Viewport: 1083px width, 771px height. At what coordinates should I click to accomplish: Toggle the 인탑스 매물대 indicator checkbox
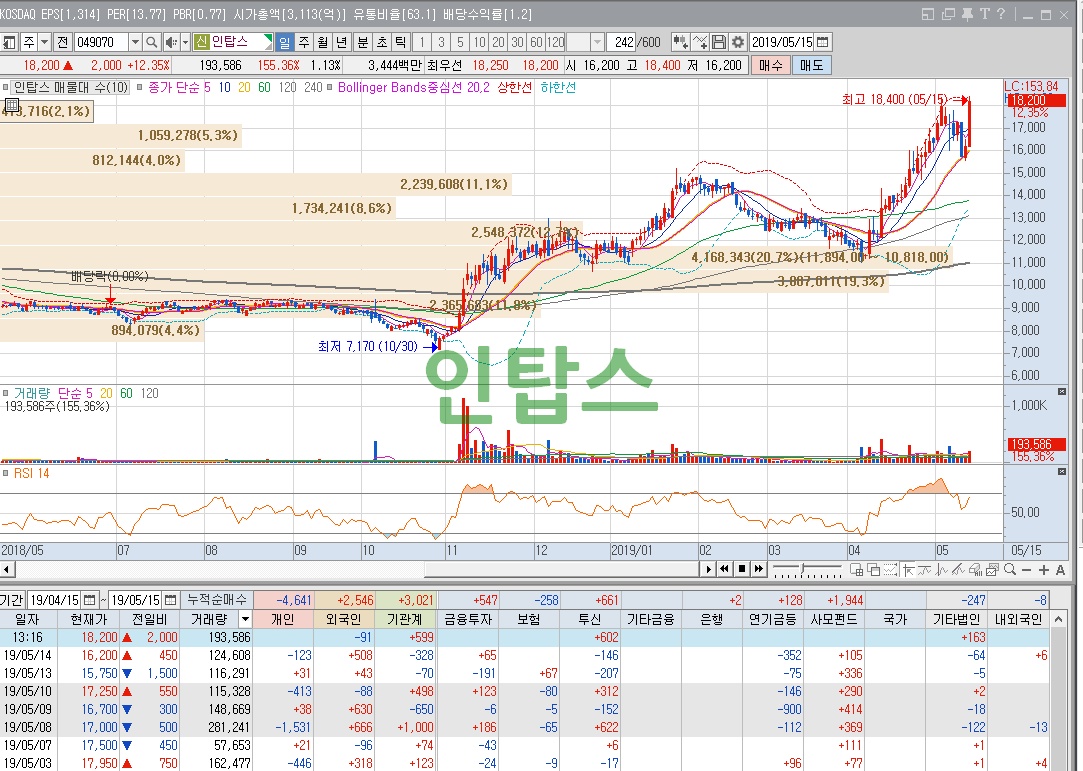6,88
